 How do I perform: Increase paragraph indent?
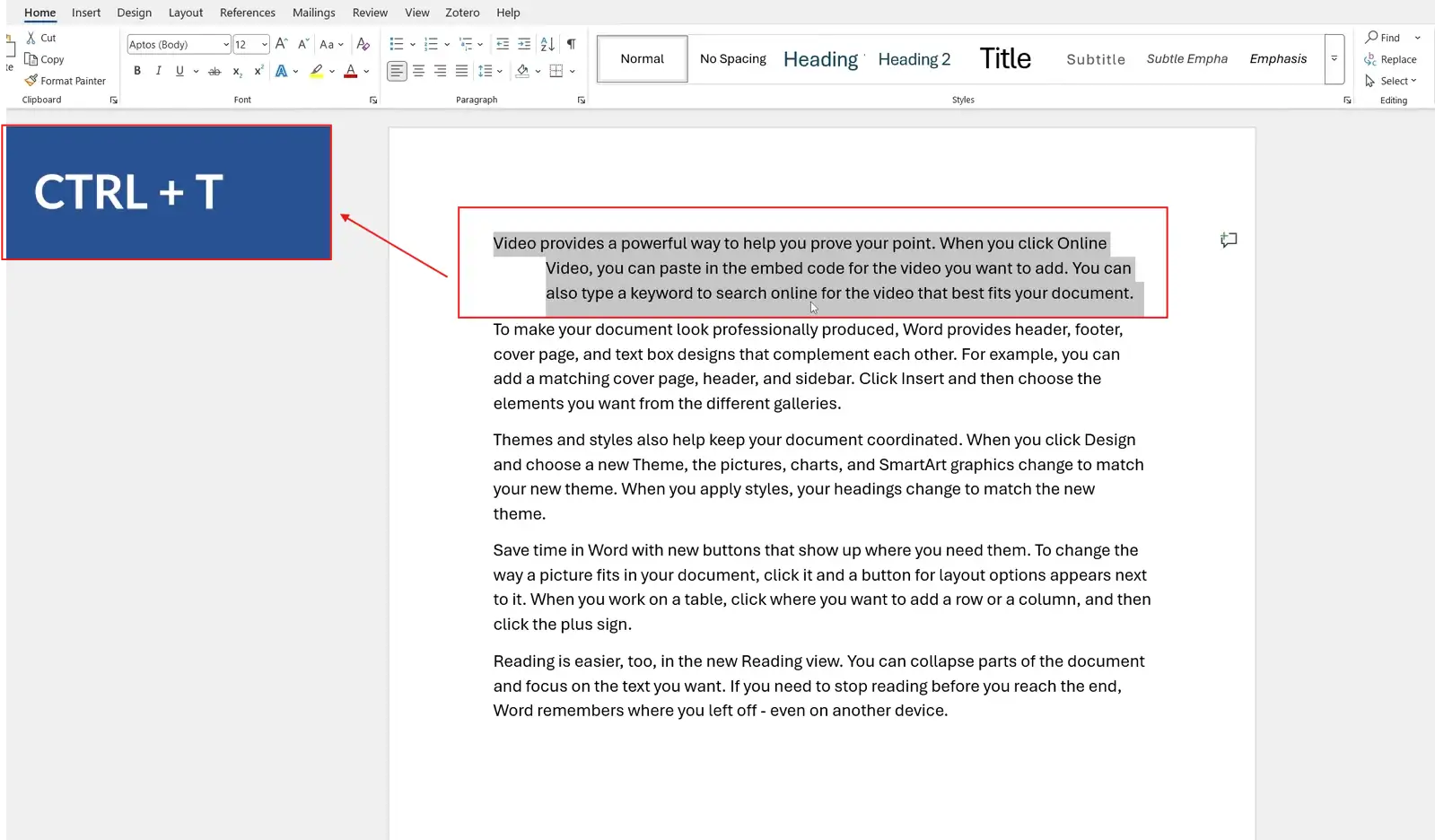coord(524,44)
